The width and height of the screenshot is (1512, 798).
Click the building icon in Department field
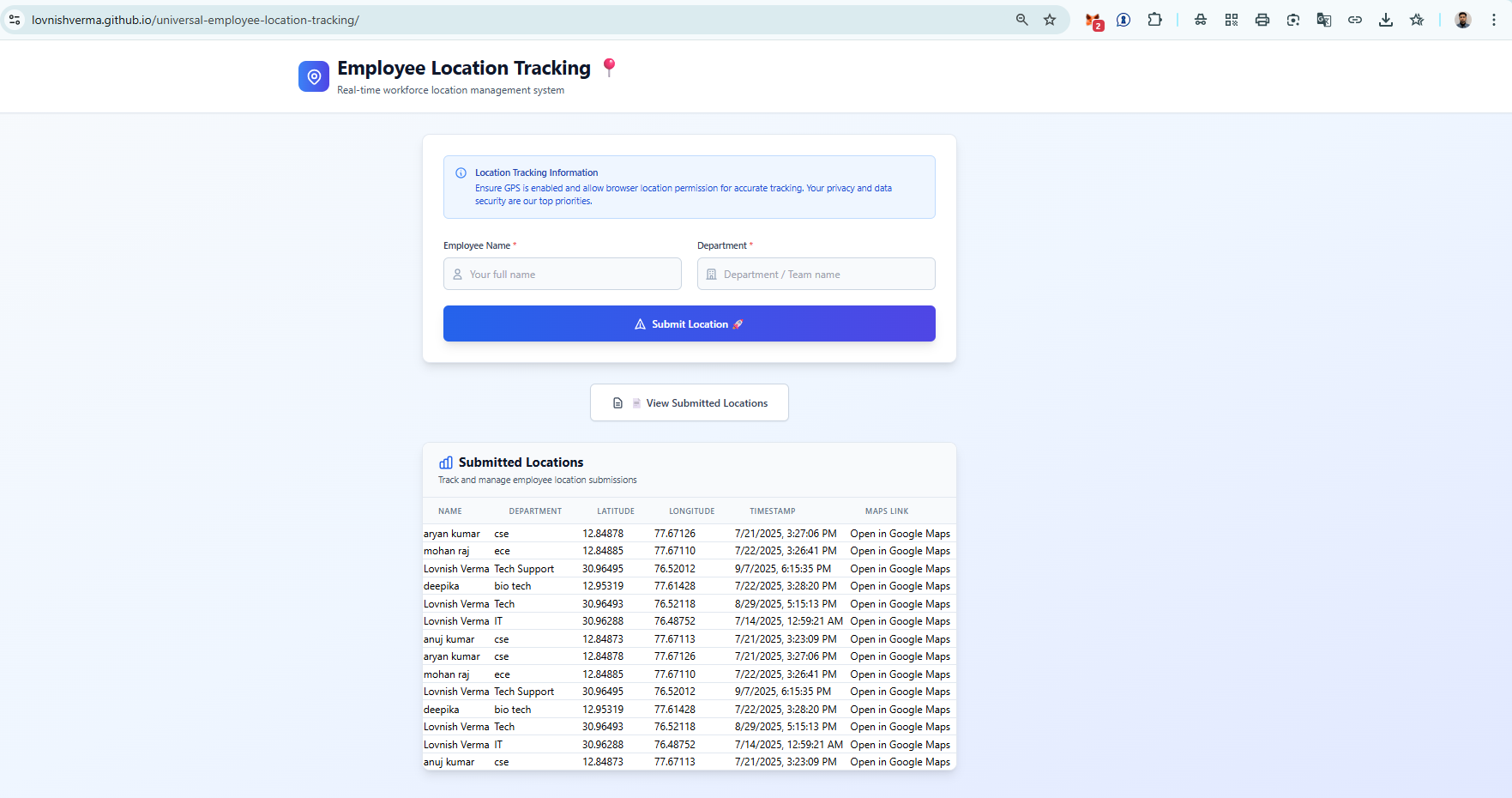(x=712, y=274)
